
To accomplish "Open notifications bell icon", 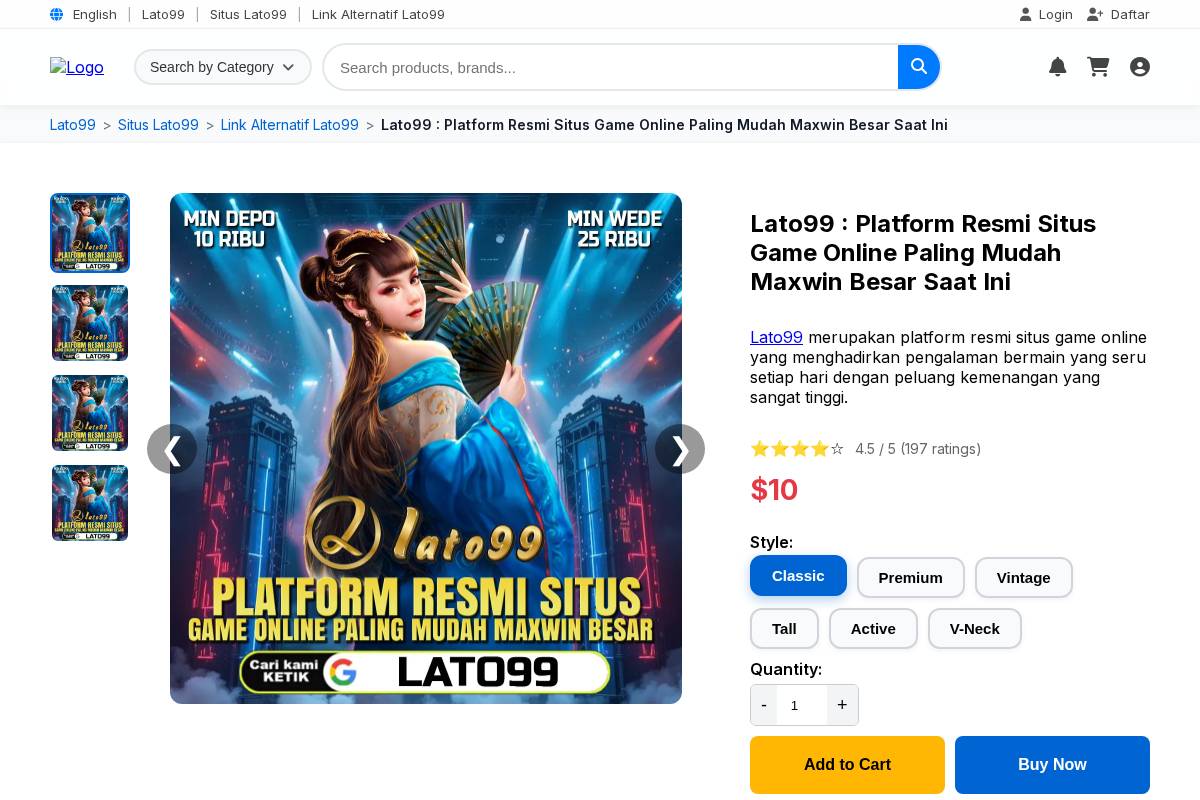I will 1057,67.
